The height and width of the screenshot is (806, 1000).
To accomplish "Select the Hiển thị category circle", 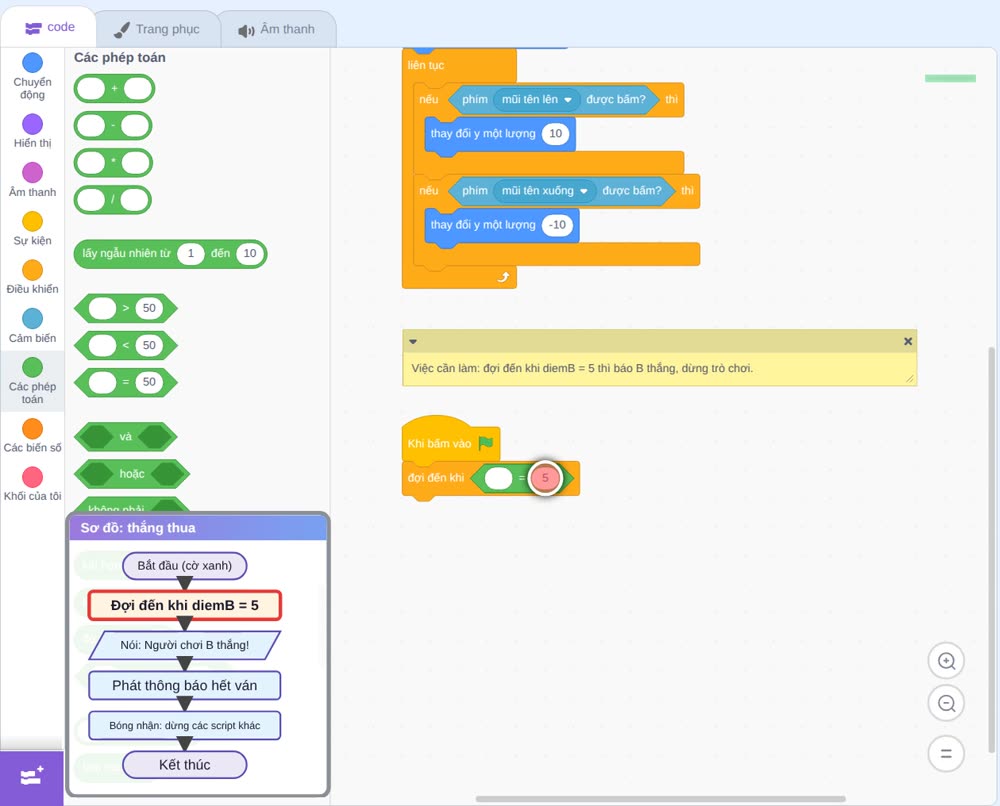I will pyautogui.click(x=33, y=124).
